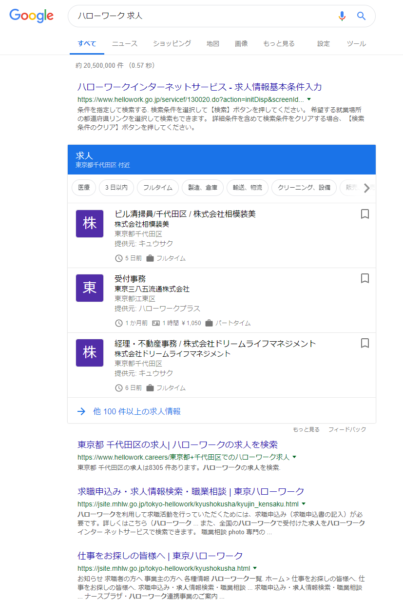Click もっと見る below the jobs panel
Screen dimensions: 403x600
pos(306,429)
